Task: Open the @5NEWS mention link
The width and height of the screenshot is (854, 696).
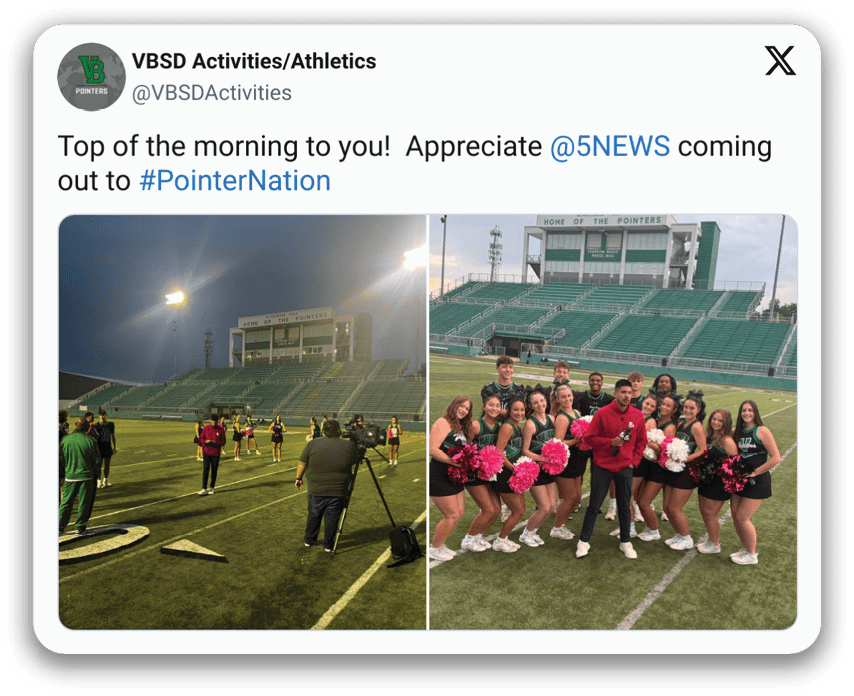Action: coord(610,146)
